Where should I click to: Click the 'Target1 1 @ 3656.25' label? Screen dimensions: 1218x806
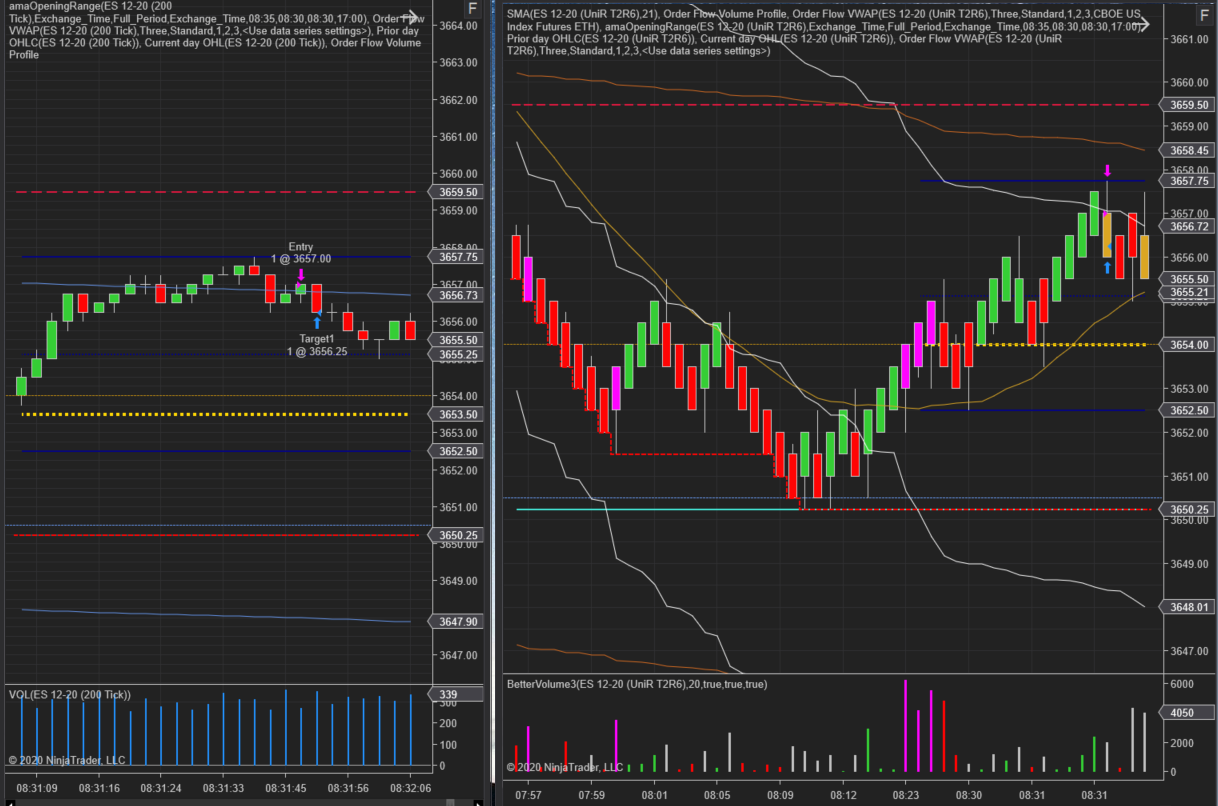tap(317, 345)
